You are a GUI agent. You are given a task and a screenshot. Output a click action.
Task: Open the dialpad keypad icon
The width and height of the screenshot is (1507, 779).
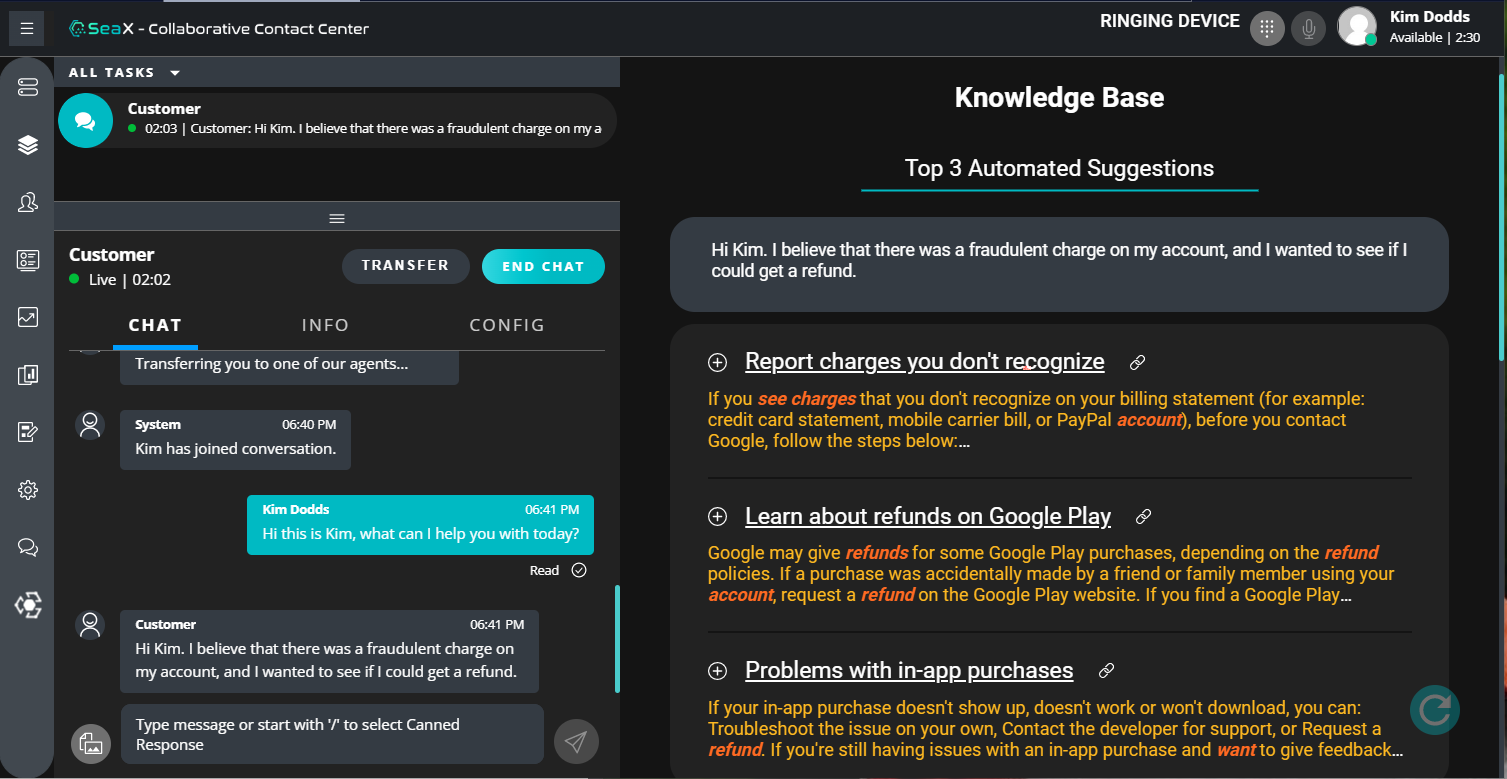[x=1267, y=28]
